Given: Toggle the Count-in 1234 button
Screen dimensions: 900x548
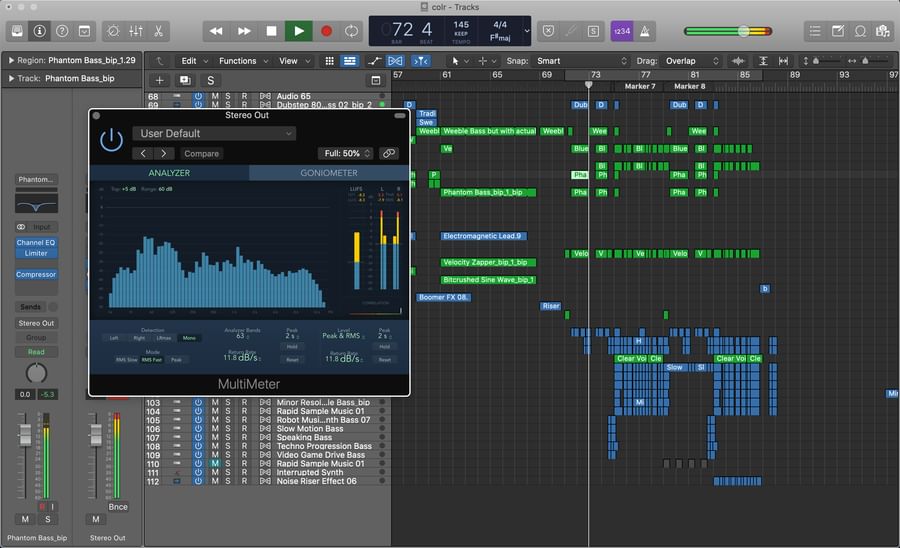Looking at the screenshot, I should (x=622, y=31).
